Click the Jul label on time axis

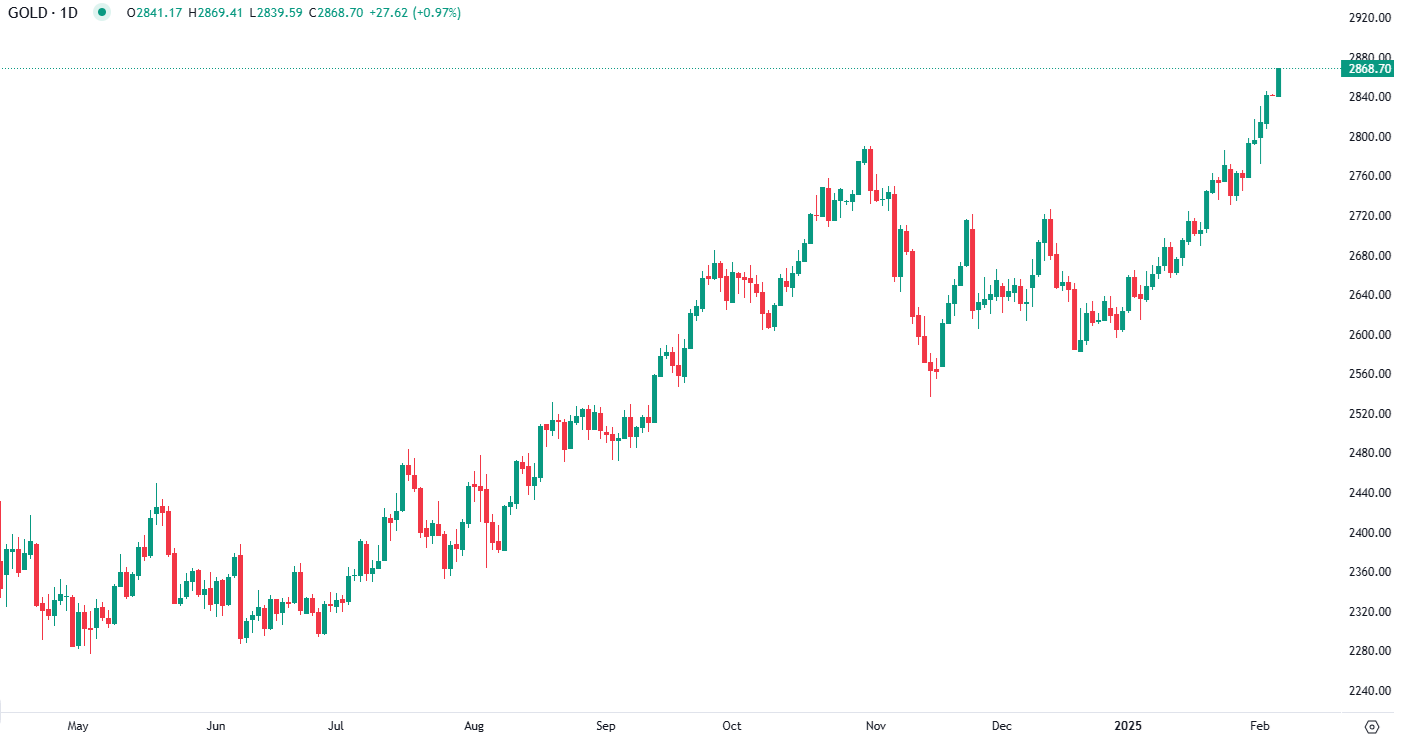pos(336,726)
